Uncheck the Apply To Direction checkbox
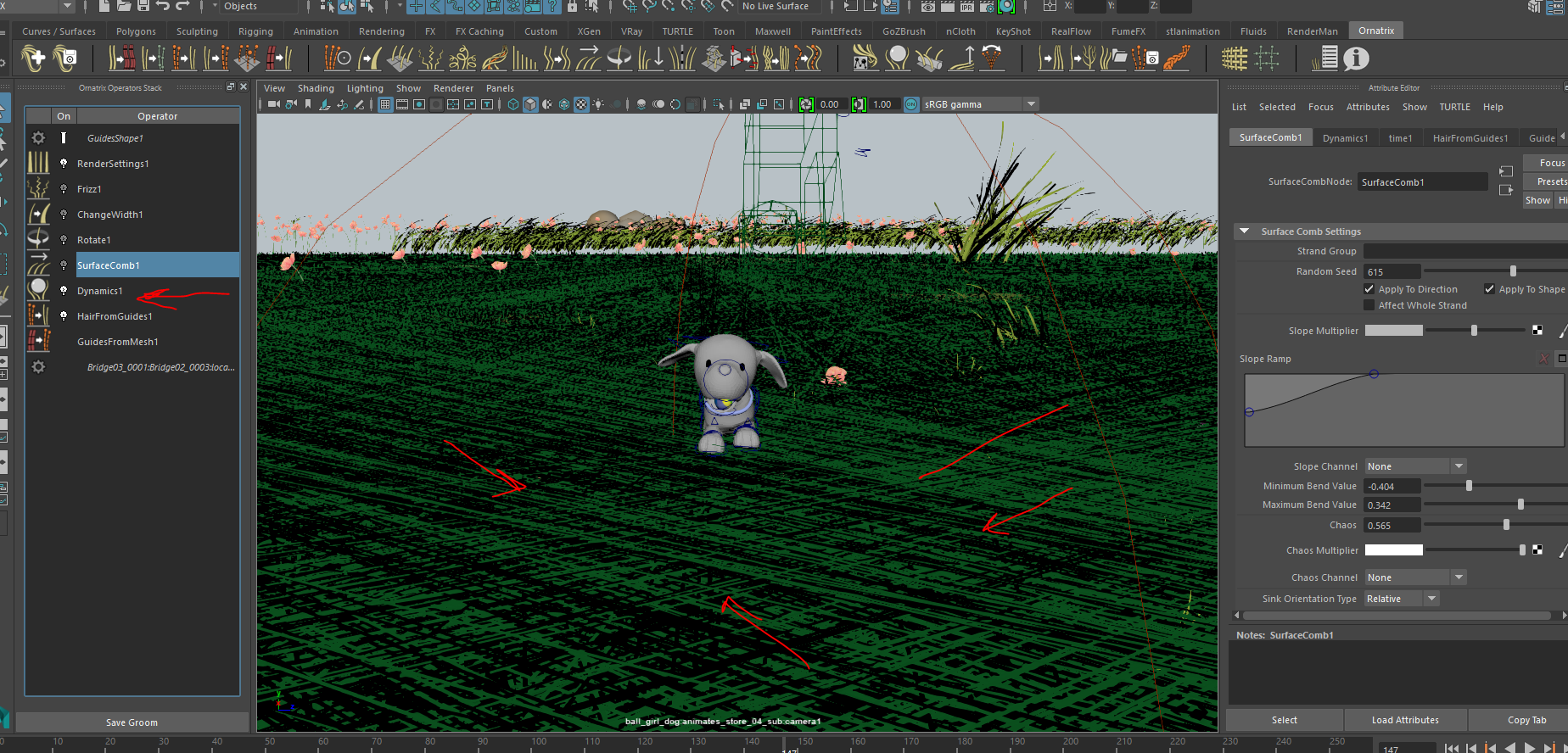 1369,289
